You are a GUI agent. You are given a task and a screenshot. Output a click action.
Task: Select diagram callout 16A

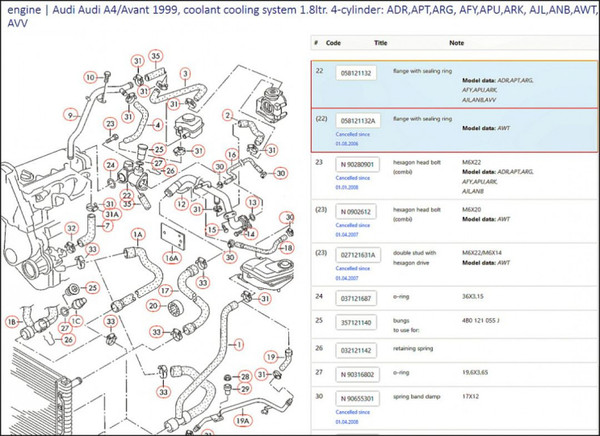[171, 258]
